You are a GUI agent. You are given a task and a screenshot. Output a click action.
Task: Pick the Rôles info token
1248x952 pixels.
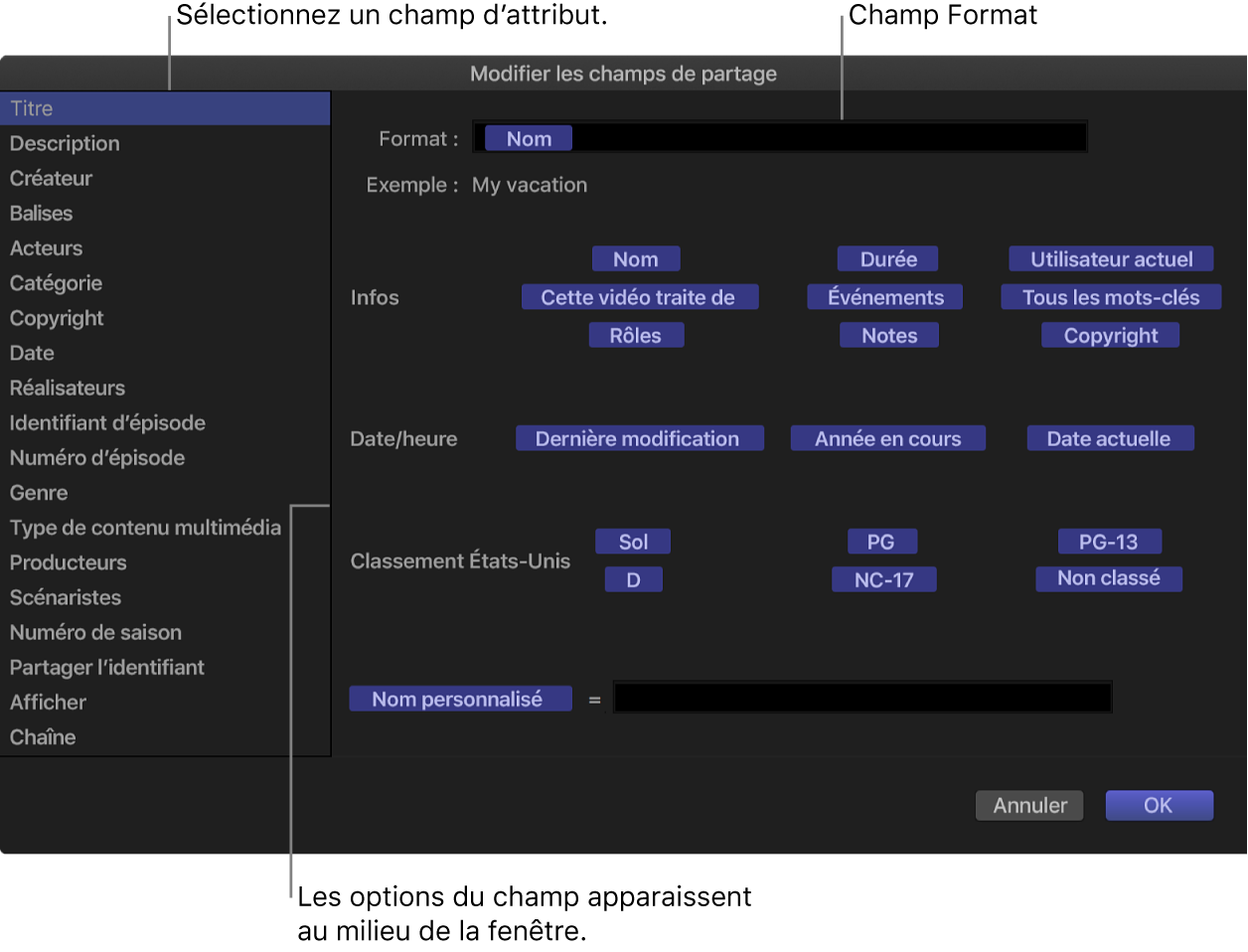[x=635, y=336]
